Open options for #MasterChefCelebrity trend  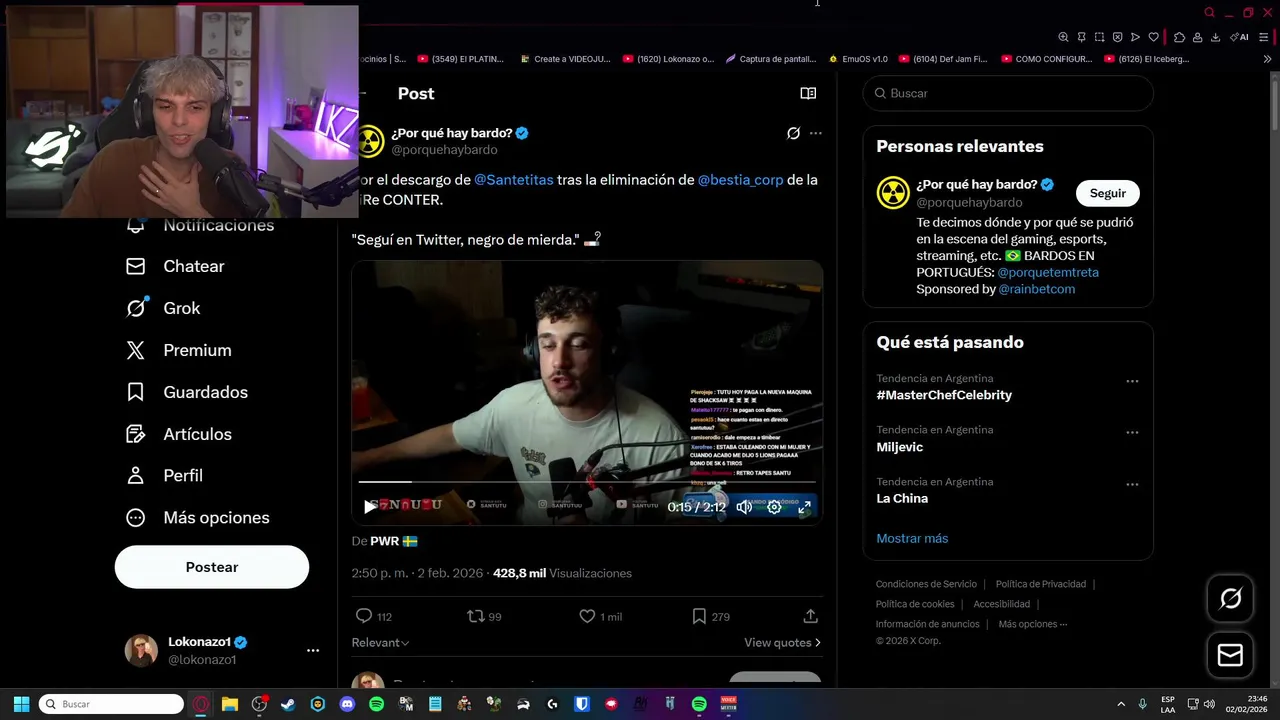coord(1132,381)
